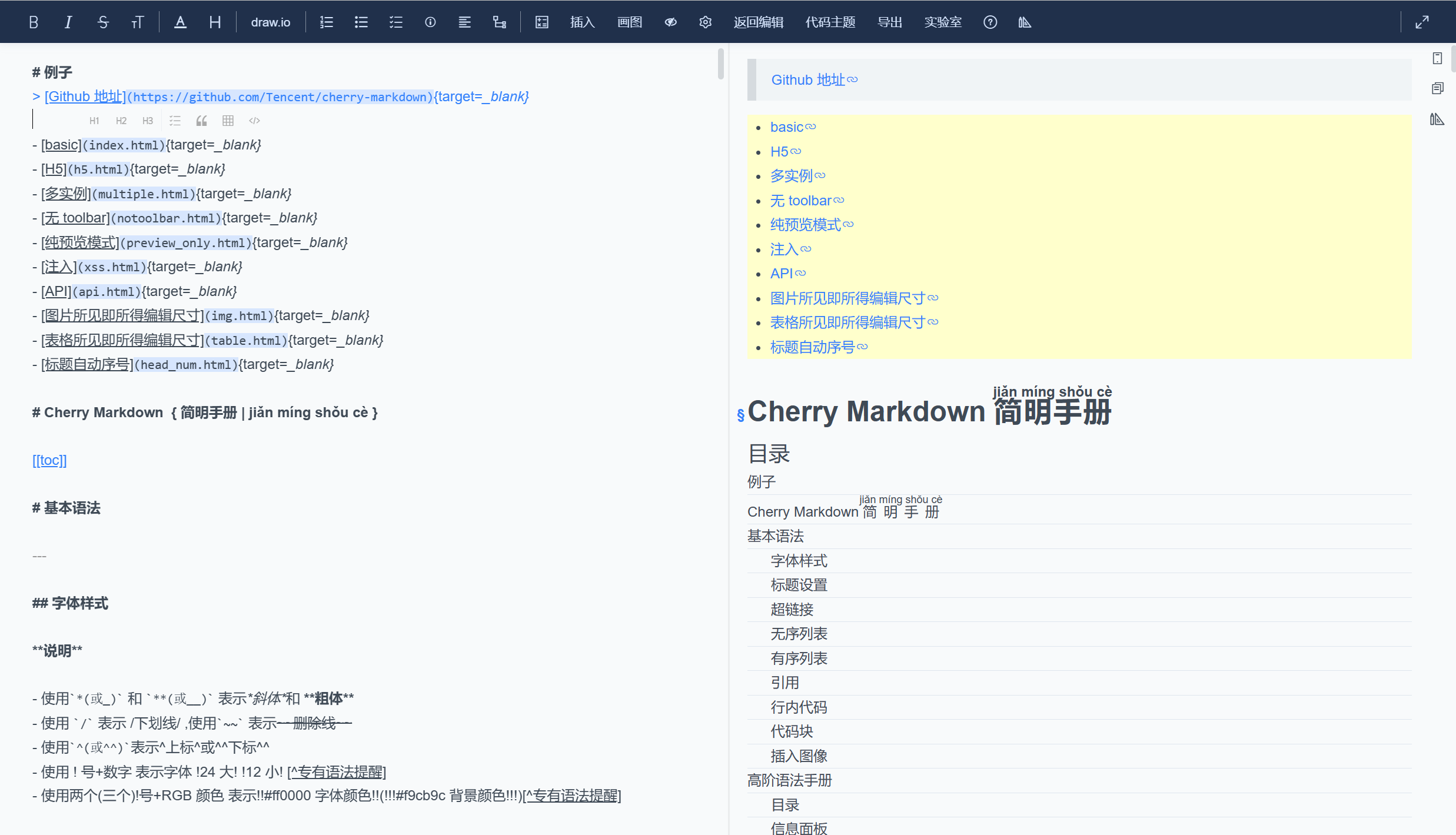Screen dimensions: 1456x835
Task: Open the 代码主题 code theme options
Action: tap(830, 22)
